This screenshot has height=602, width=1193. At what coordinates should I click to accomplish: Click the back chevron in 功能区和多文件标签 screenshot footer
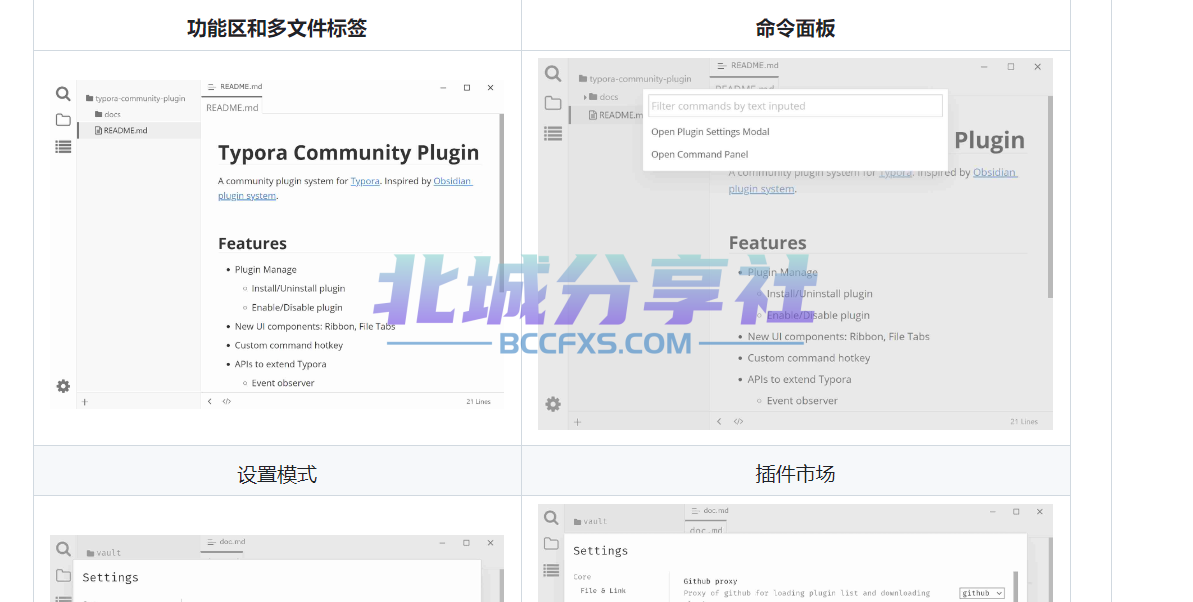(x=209, y=401)
